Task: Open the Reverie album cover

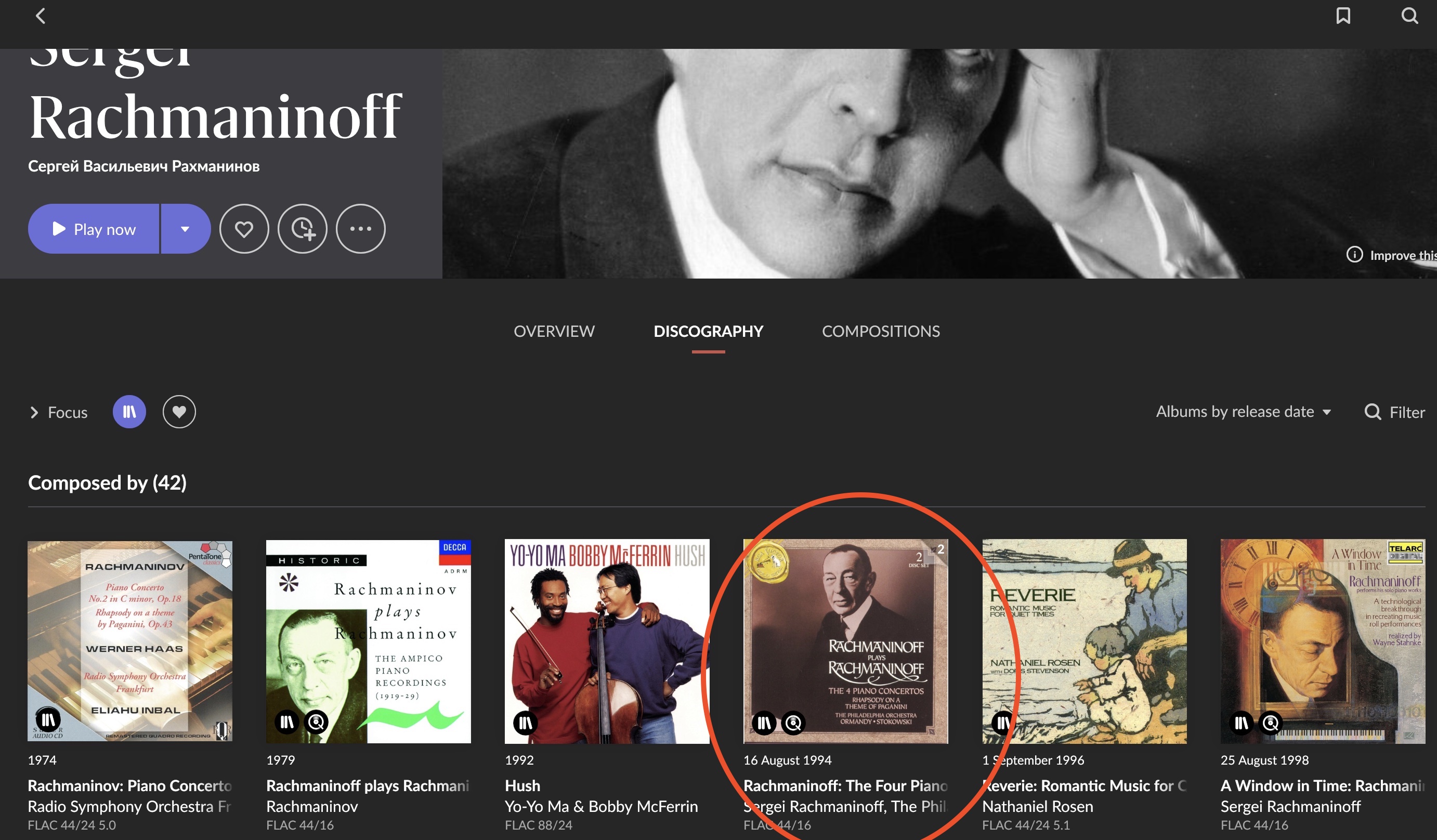Action: pyautogui.click(x=1084, y=641)
